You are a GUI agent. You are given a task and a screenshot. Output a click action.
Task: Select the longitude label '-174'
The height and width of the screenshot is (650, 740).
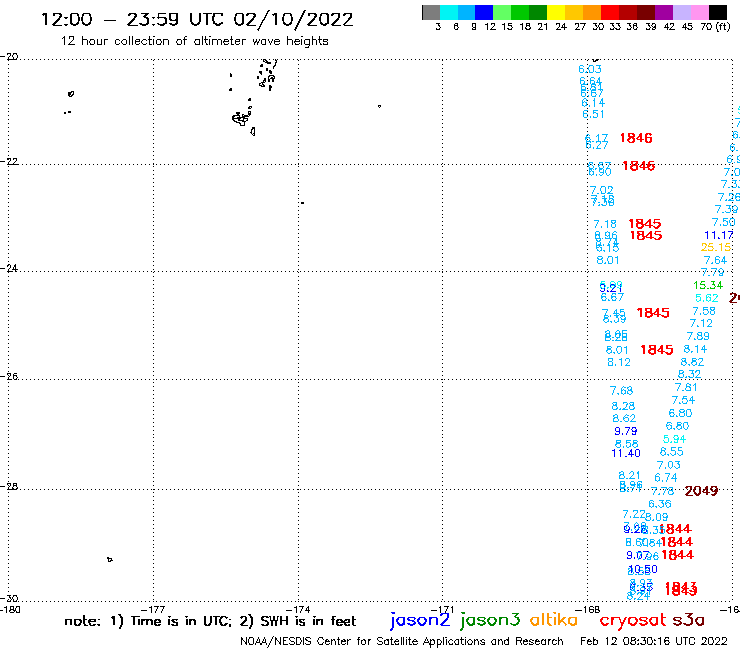point(298,609)
